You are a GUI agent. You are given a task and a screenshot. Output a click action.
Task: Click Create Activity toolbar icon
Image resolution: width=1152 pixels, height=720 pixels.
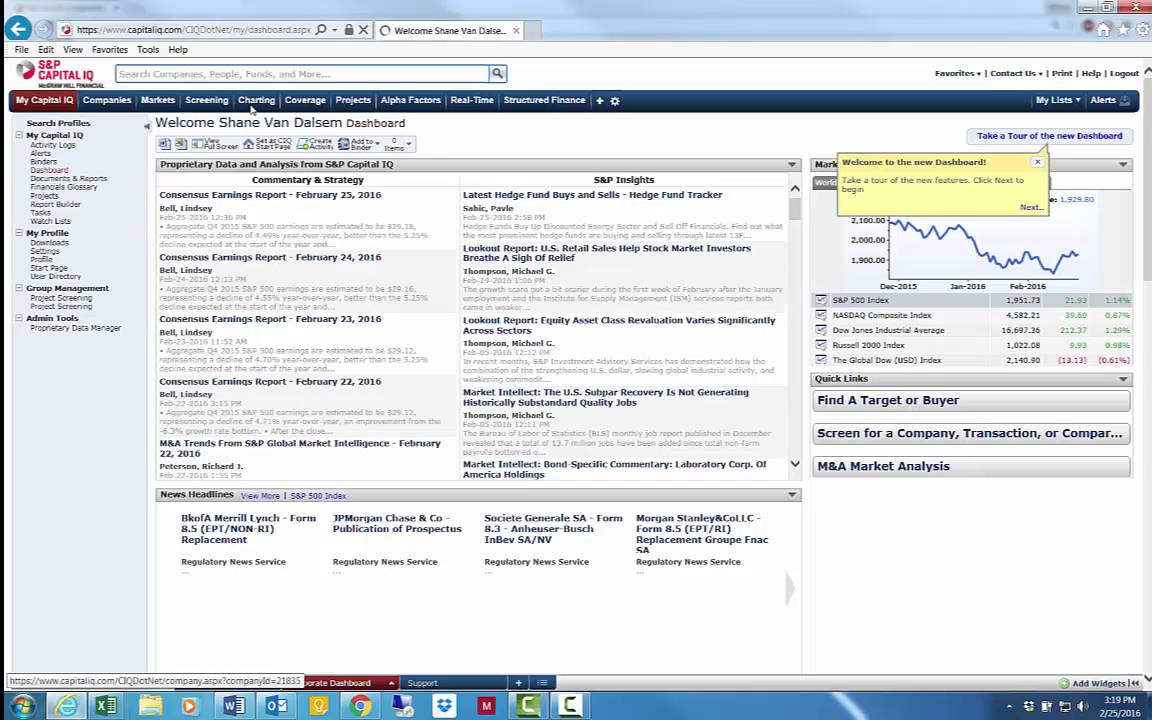(x=315, y=144)
